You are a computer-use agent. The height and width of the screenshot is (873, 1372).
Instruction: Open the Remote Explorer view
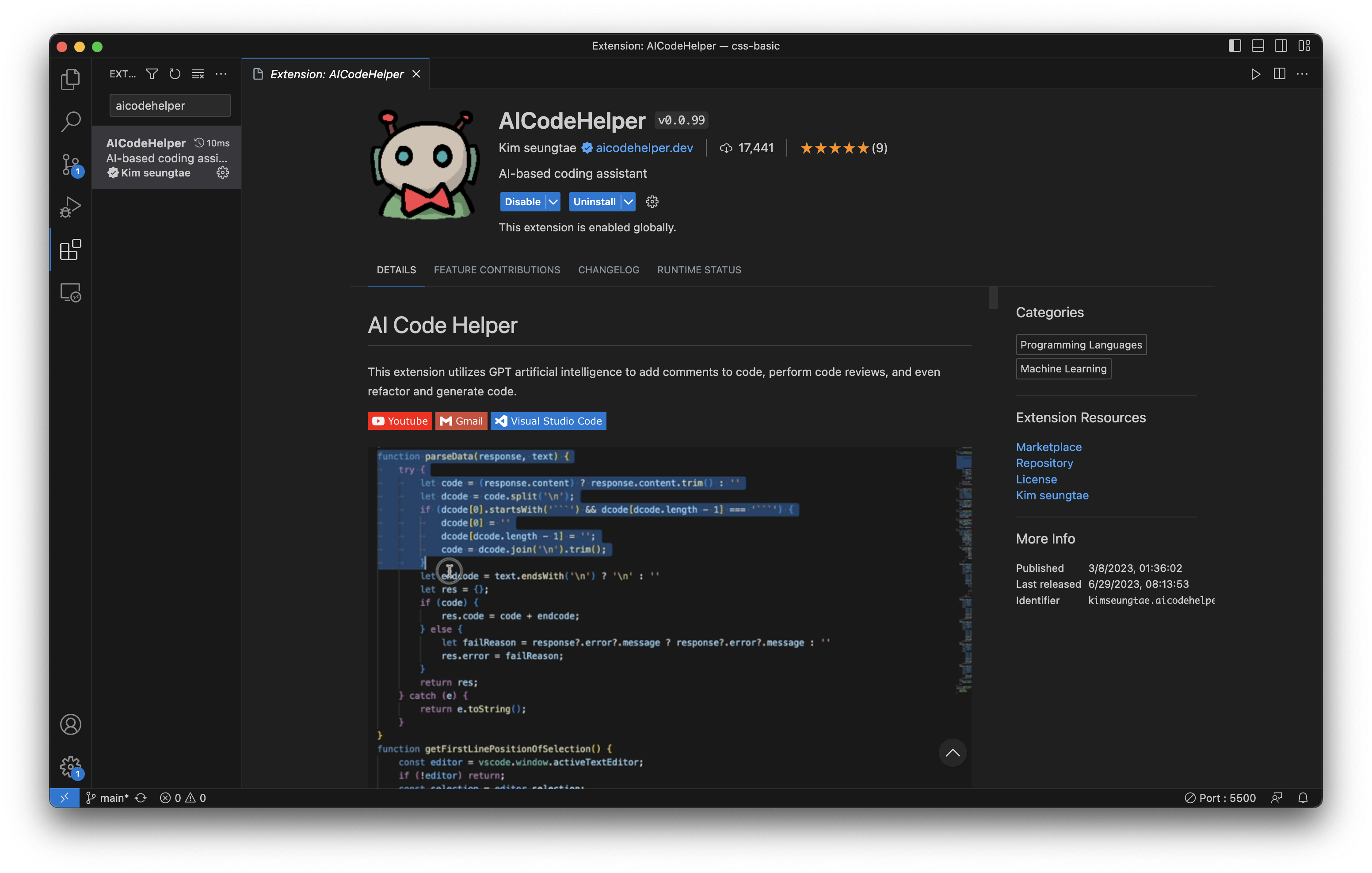70,292
